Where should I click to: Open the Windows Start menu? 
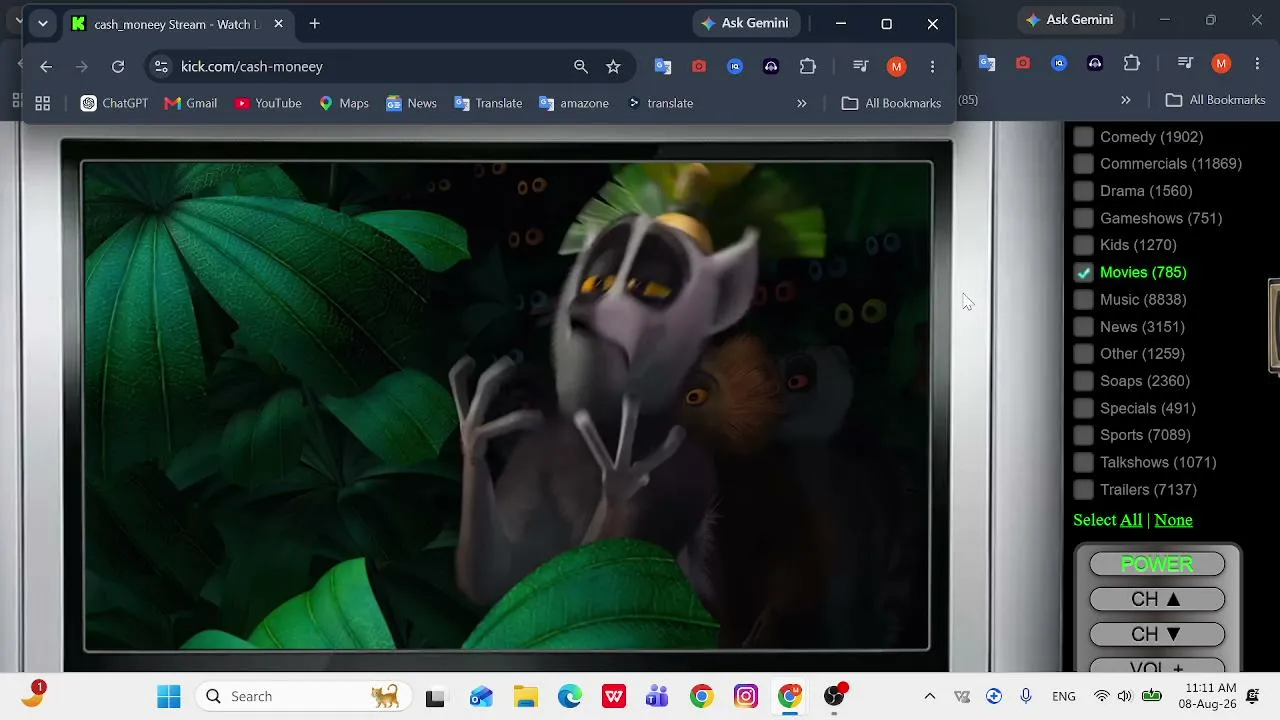tap(169, 696)
